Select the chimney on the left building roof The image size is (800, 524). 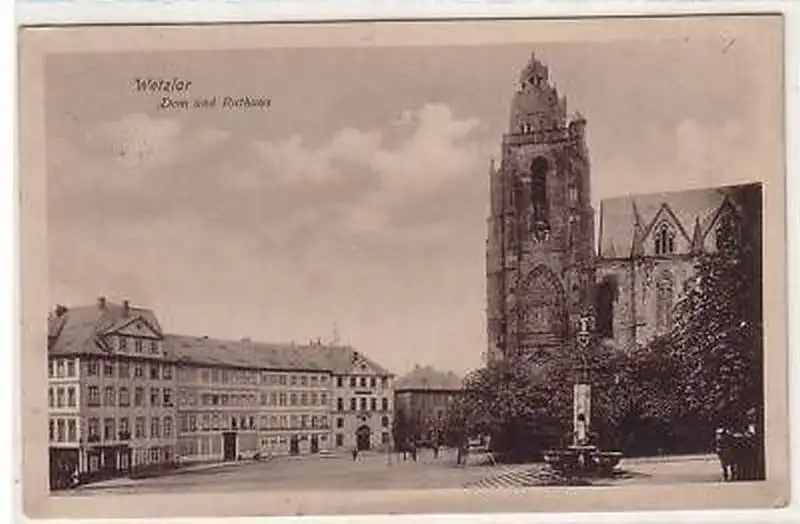pyautogui.click(x=101, y=302)
